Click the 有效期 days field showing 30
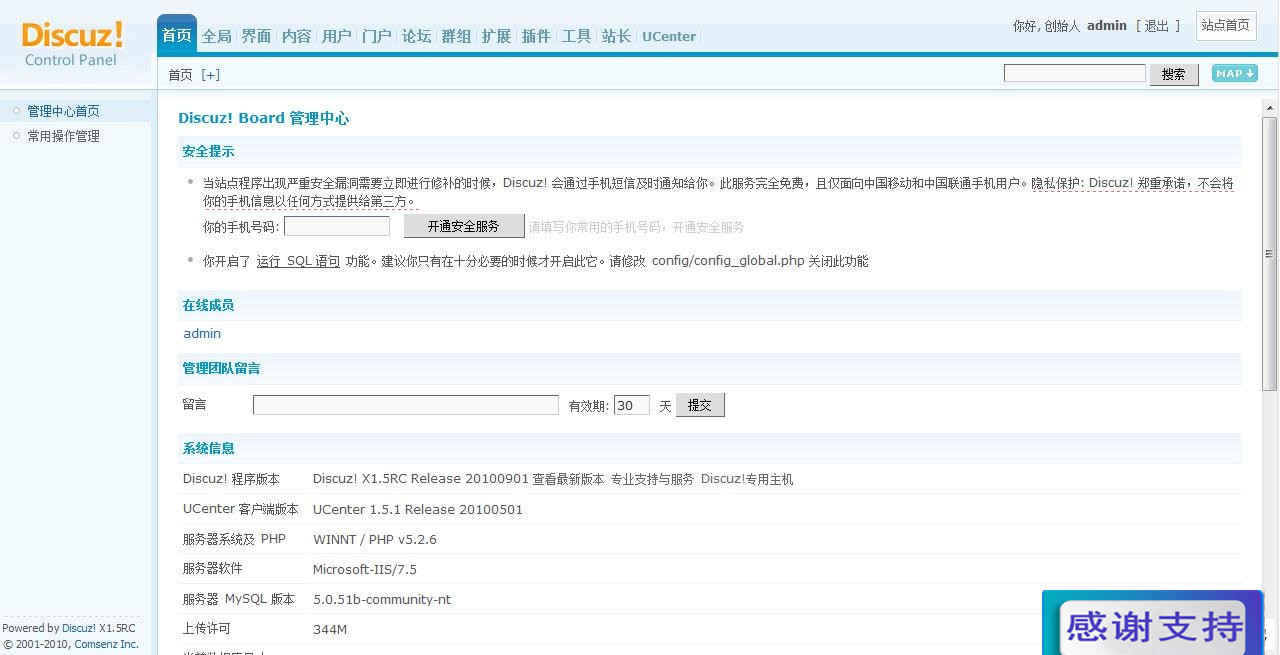Image resolution: width=1280 pixels, height=655 pixels. click(631, 405)
